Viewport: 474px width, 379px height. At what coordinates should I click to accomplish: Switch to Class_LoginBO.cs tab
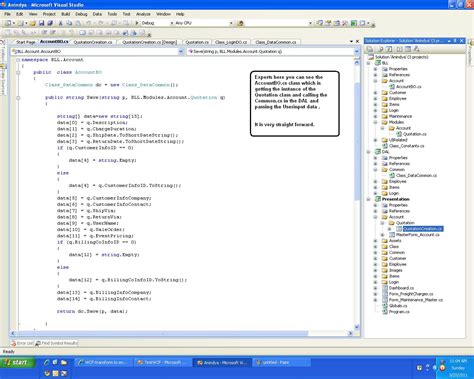coord(231,42)
